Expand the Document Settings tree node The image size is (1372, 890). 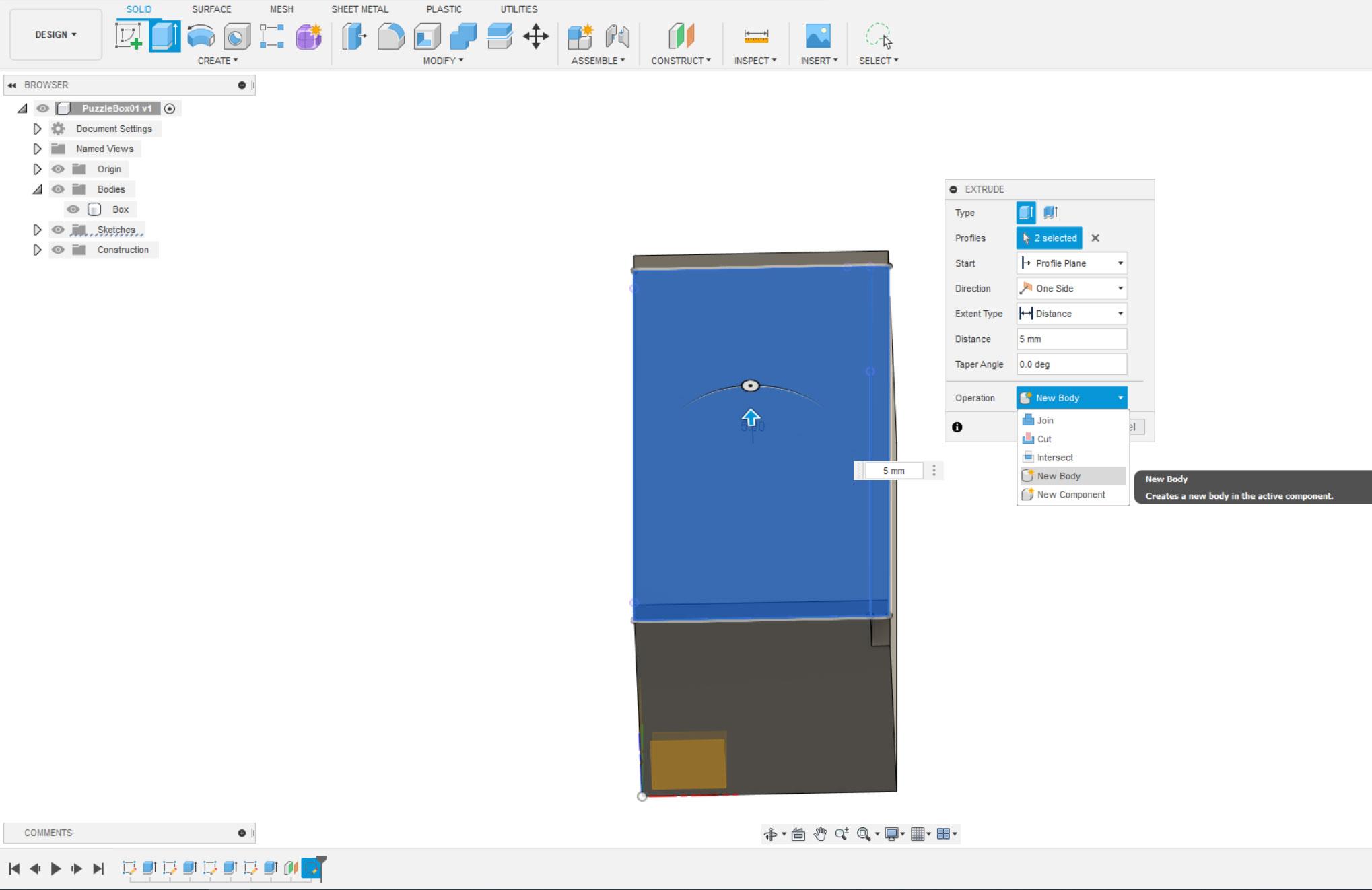click(x=38, y=129)
